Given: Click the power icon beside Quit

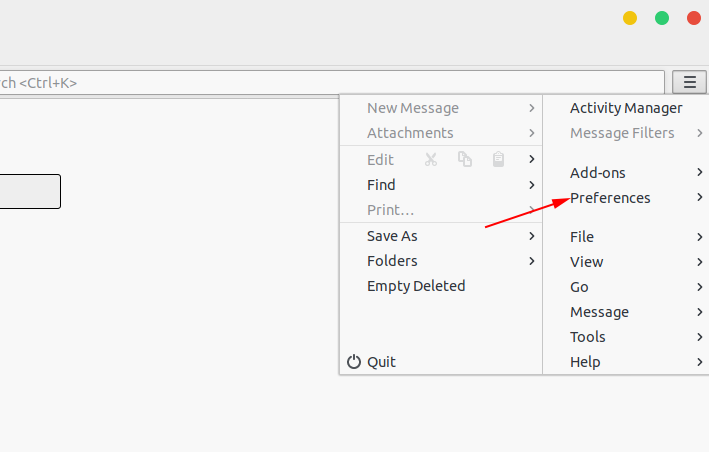Looking at the screenshot, I should 354,362.
